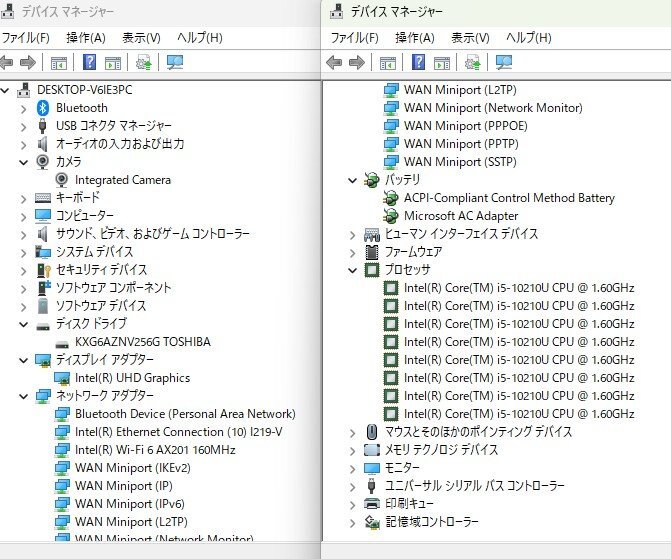Viewport: 671px width, 559px height.
Task: Select the last Intel Core i5-10210U processor entry
Action: tap(519, 413)
